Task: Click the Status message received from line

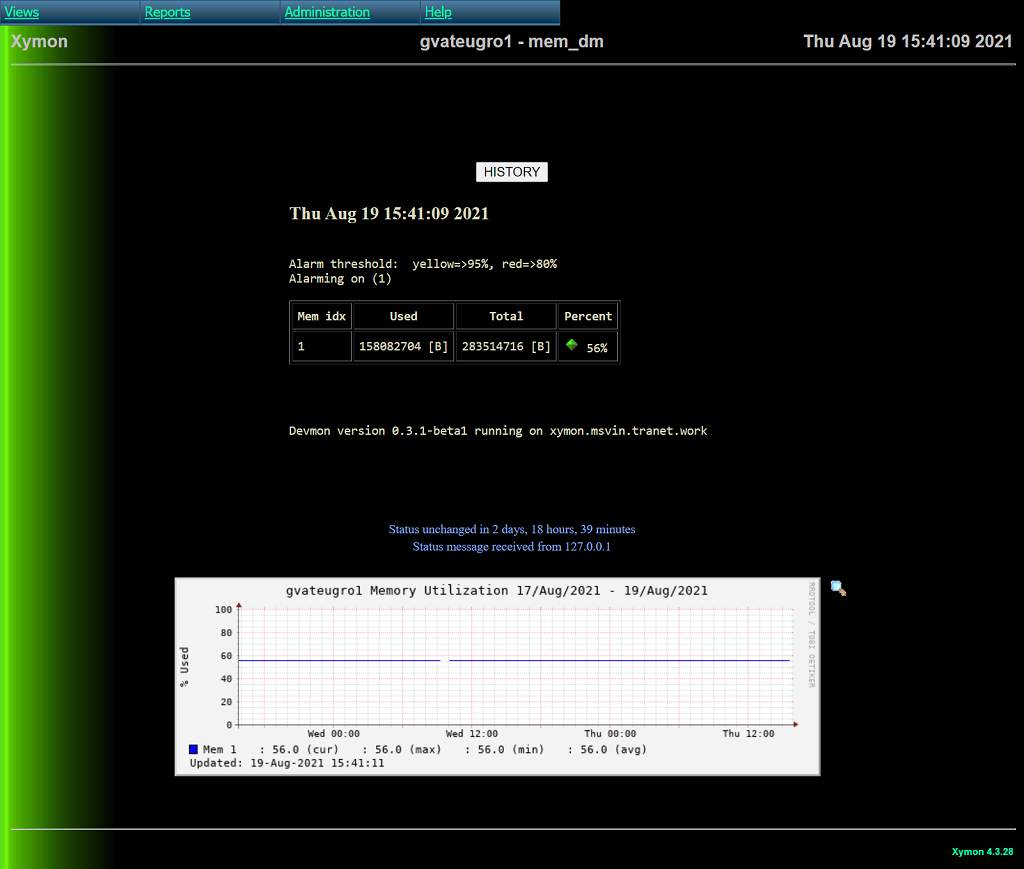Action: pos(511,547)
